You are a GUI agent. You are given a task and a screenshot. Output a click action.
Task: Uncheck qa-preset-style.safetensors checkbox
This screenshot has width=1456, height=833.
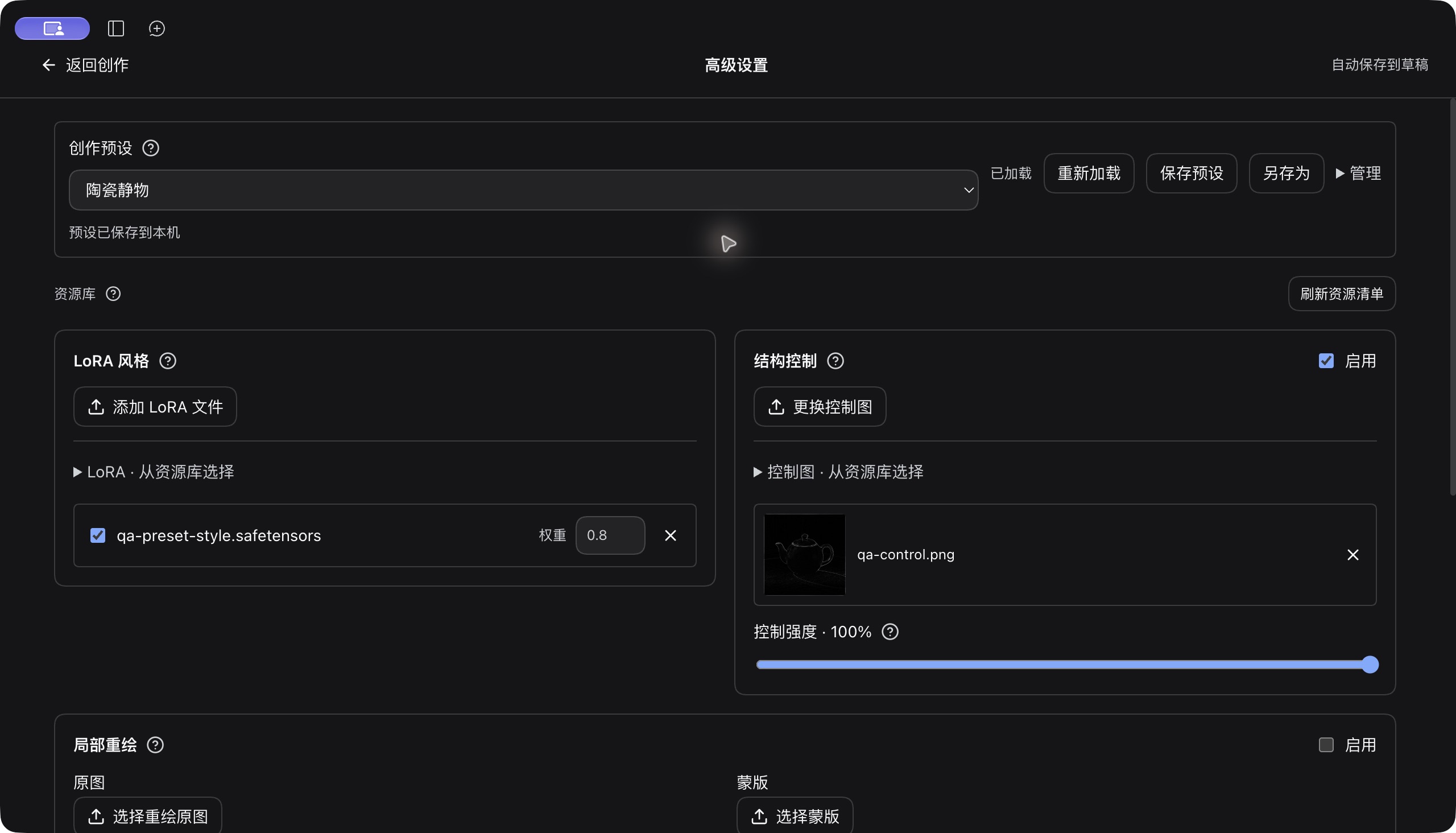pyautogui.click(x=98, y=535)
